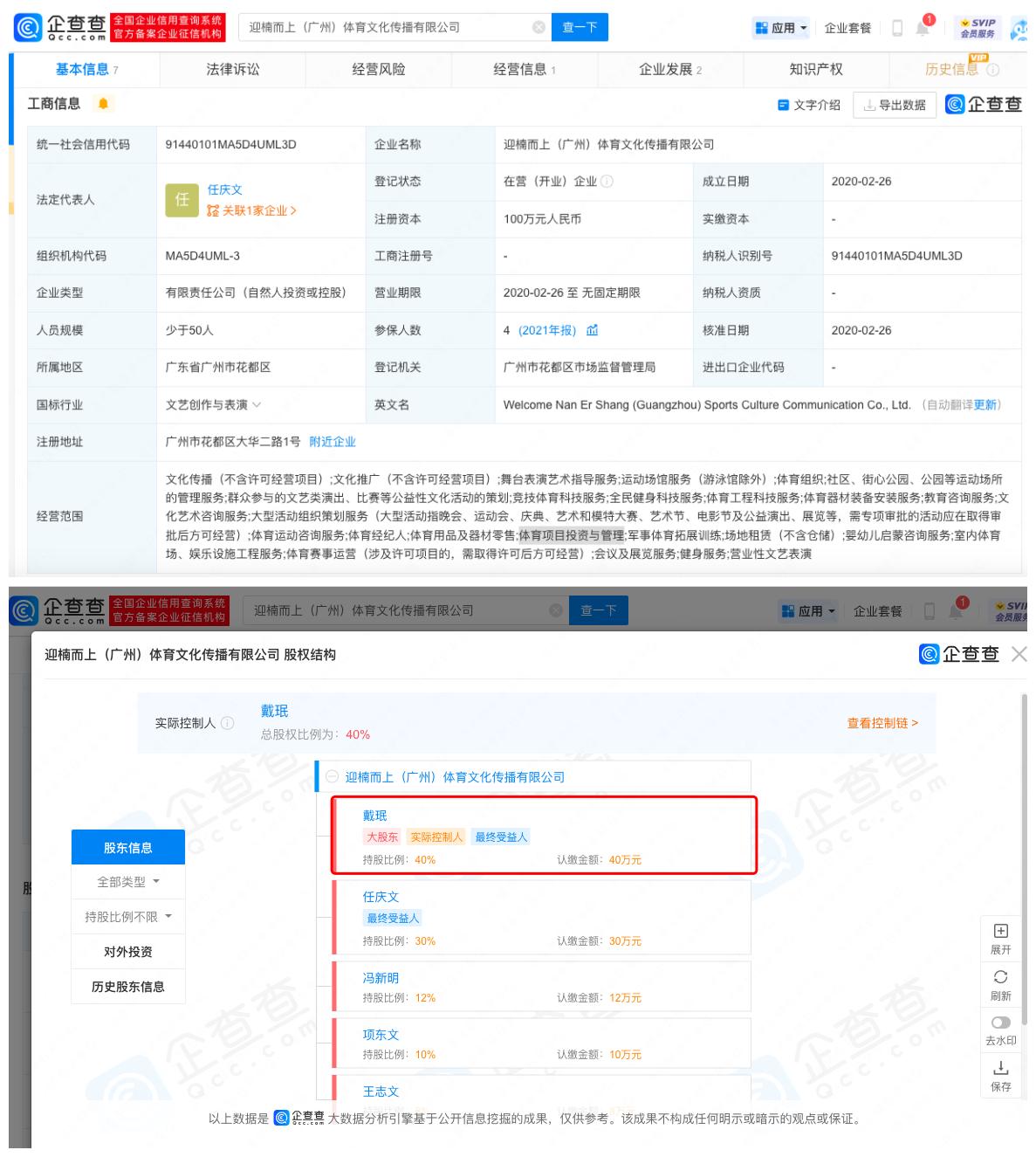Click the bell icon beside 工商信息
The height and width of the screenshot is (1157, 1036).
click(104, 103)
